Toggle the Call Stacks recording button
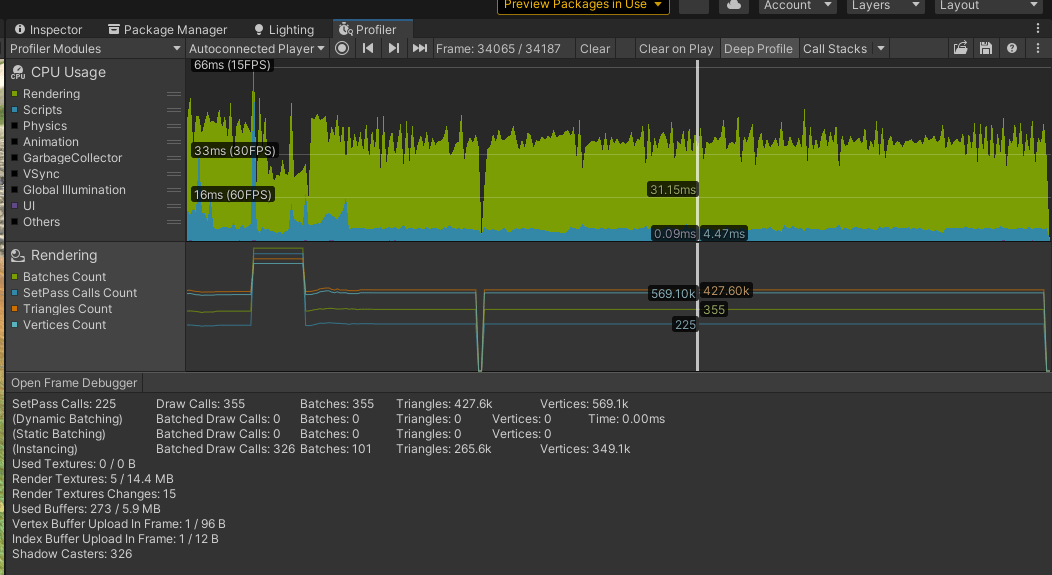1052x575 pixels. tap(834, 48)
